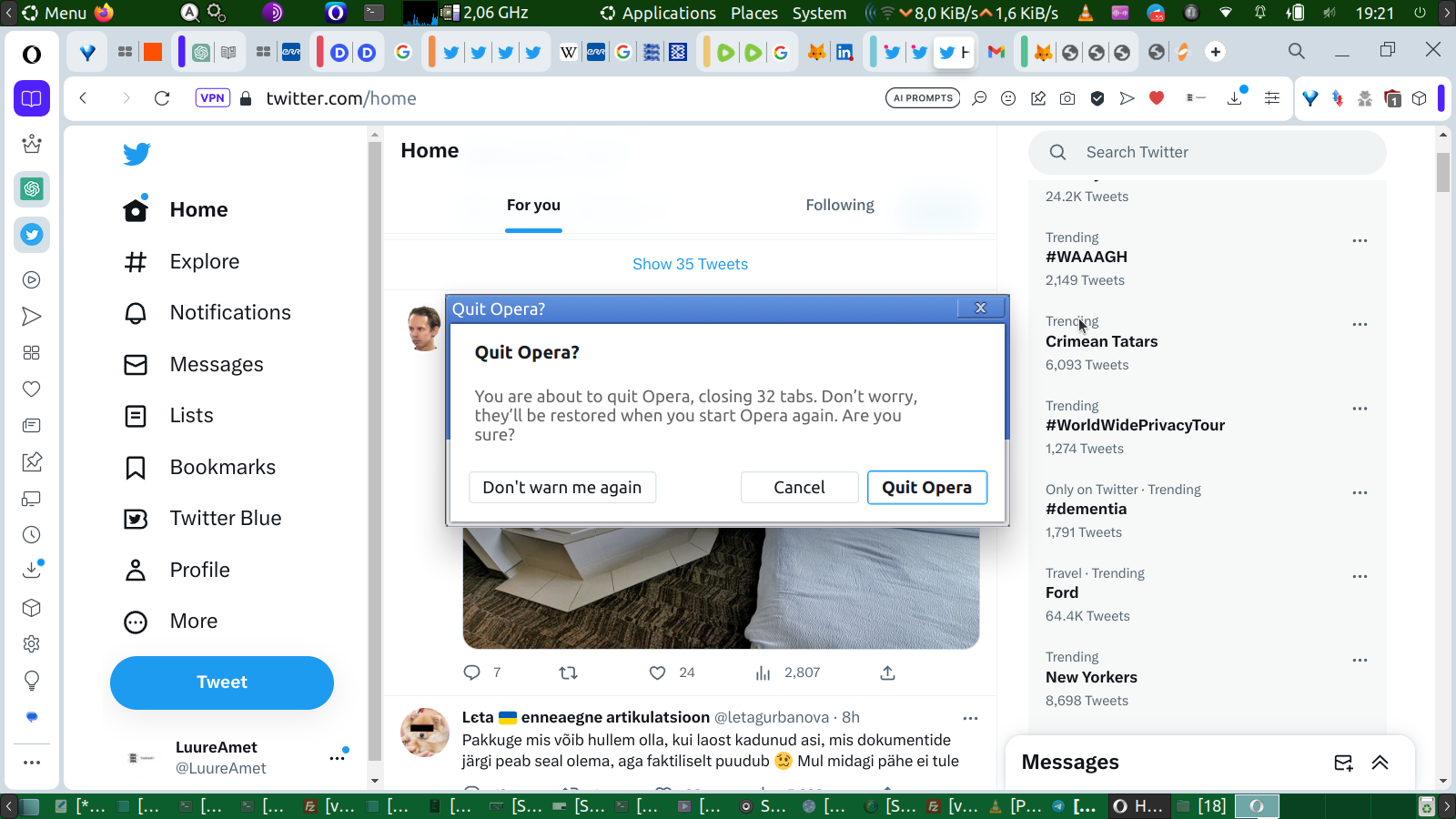
Task: Reply to the tweet with 7 replies
Action: [x=471, y=672]
